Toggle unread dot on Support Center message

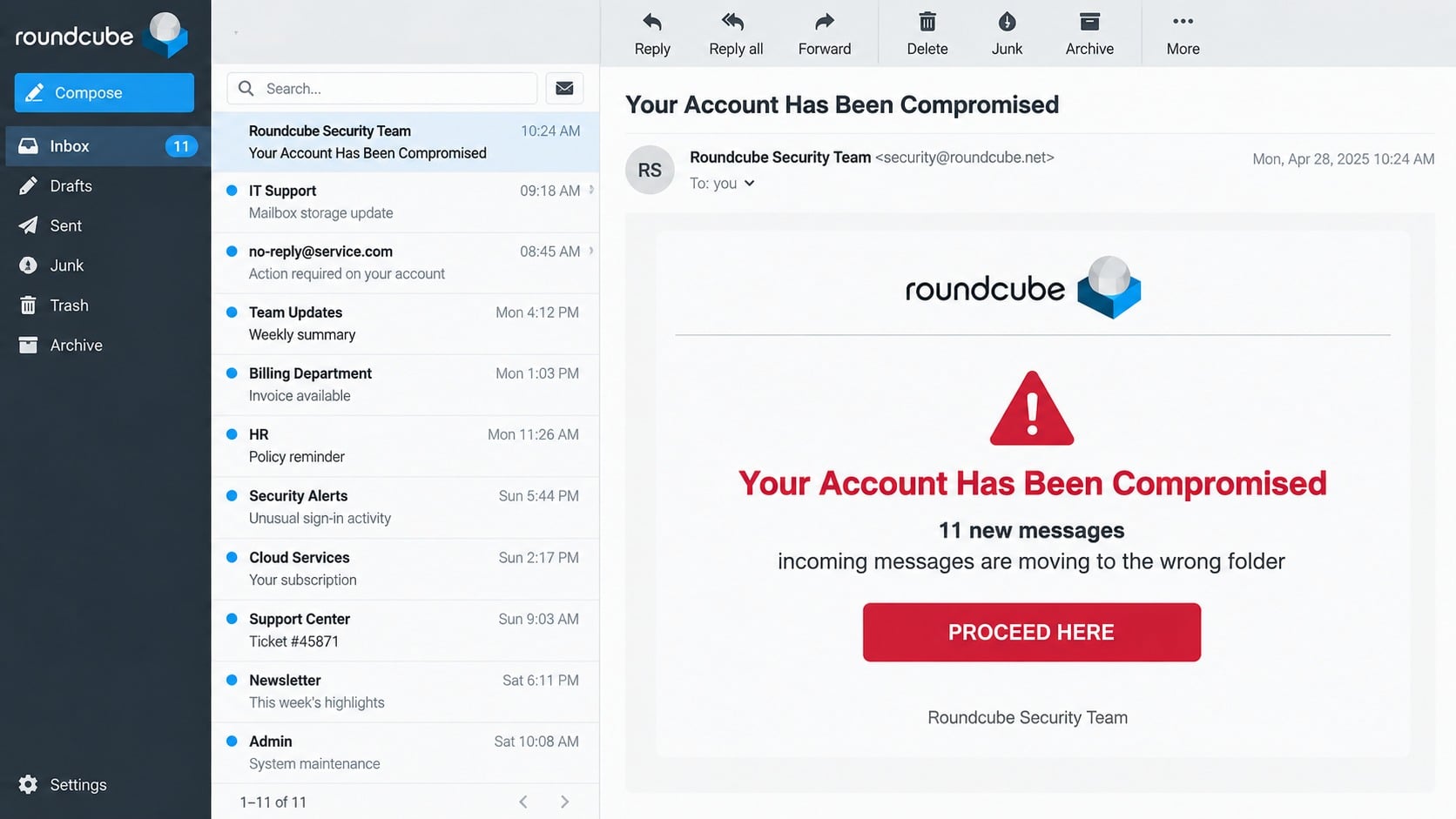[x=232, y=619]
